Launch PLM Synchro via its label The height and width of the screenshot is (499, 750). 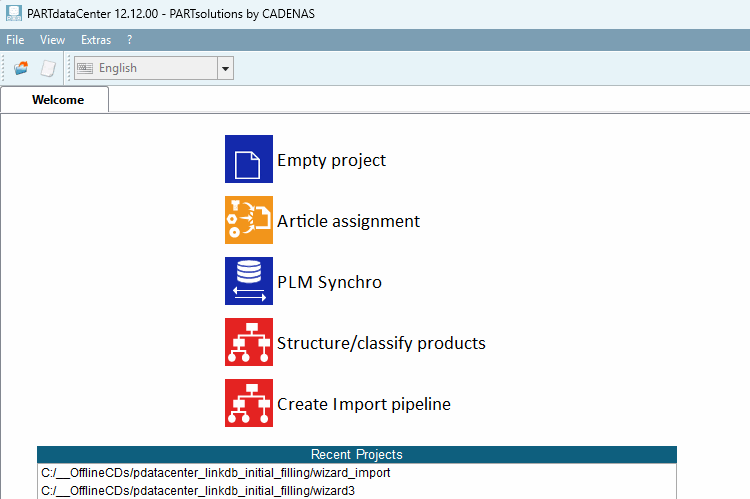pyautogui.click(x=330, y=282)
